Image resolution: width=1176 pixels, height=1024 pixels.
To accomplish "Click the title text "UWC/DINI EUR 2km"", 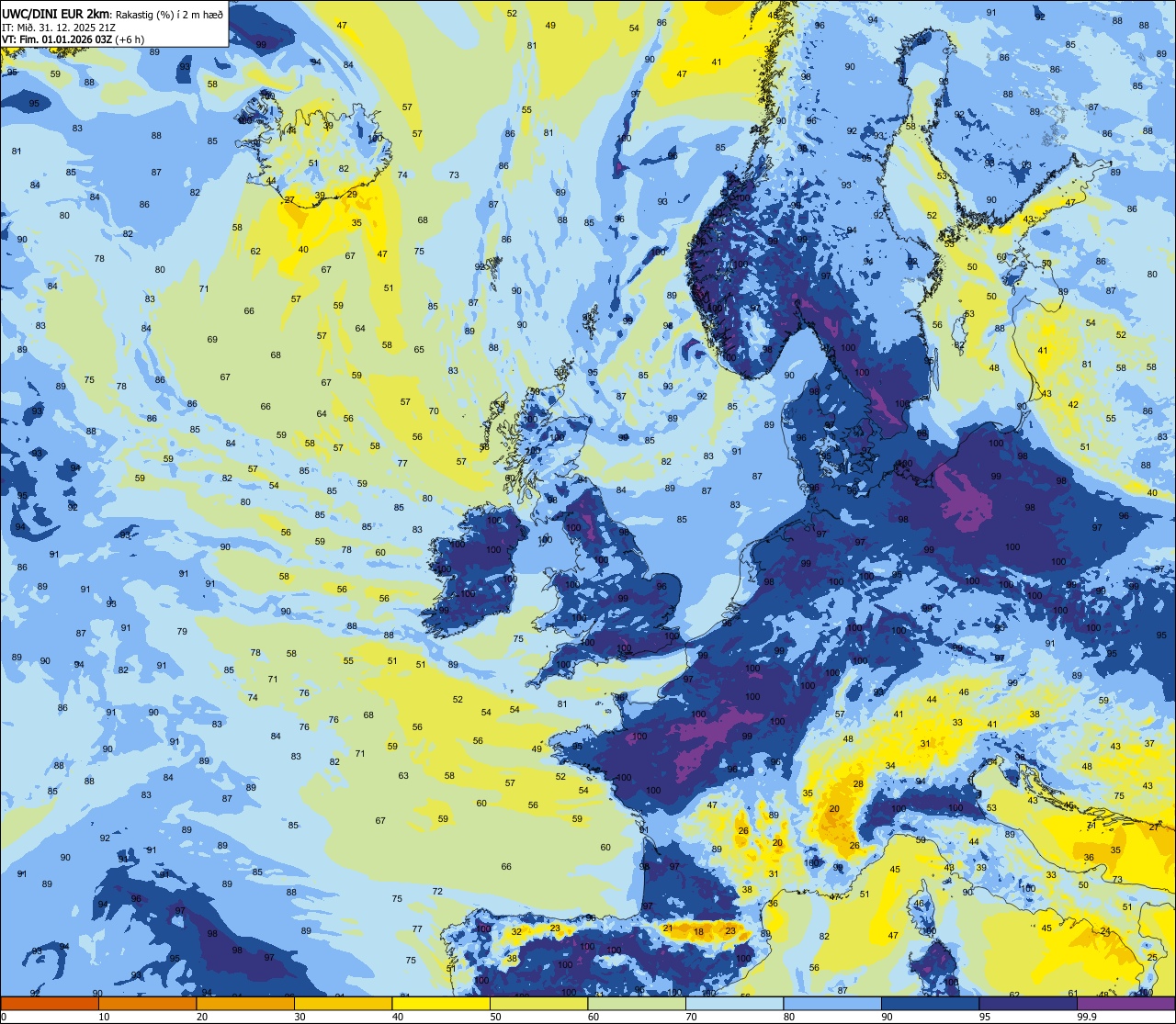I will [x=56, y=14].
